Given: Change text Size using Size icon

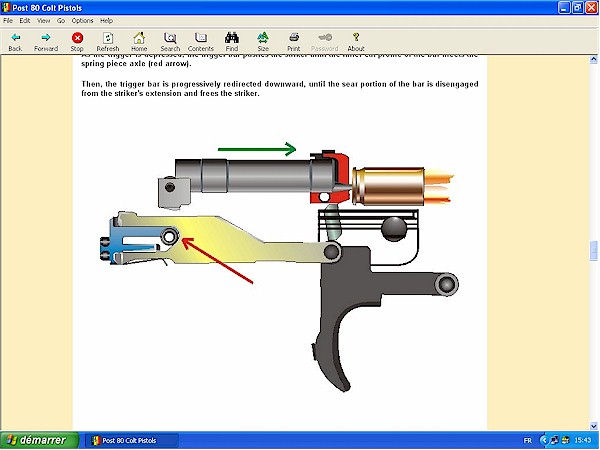Looking at the screenshot, I should point(263,38).
